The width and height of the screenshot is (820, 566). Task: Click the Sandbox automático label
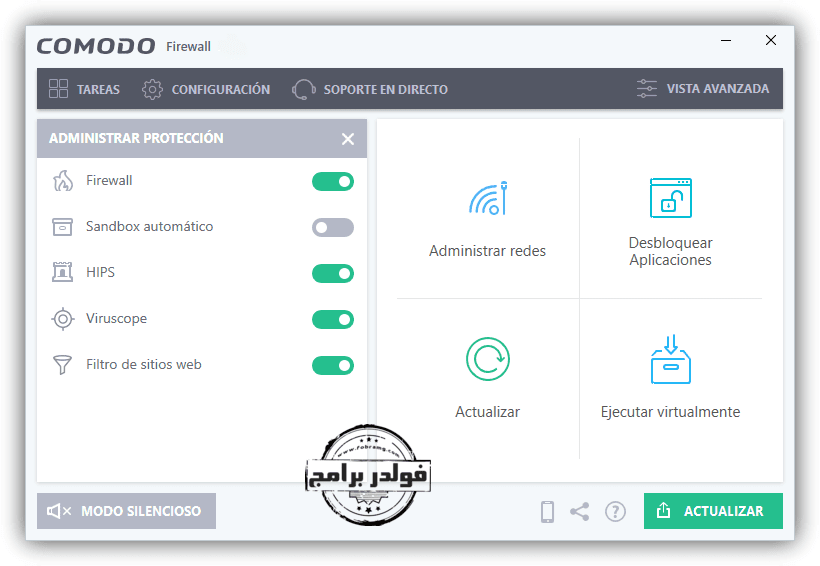point(150,227)
